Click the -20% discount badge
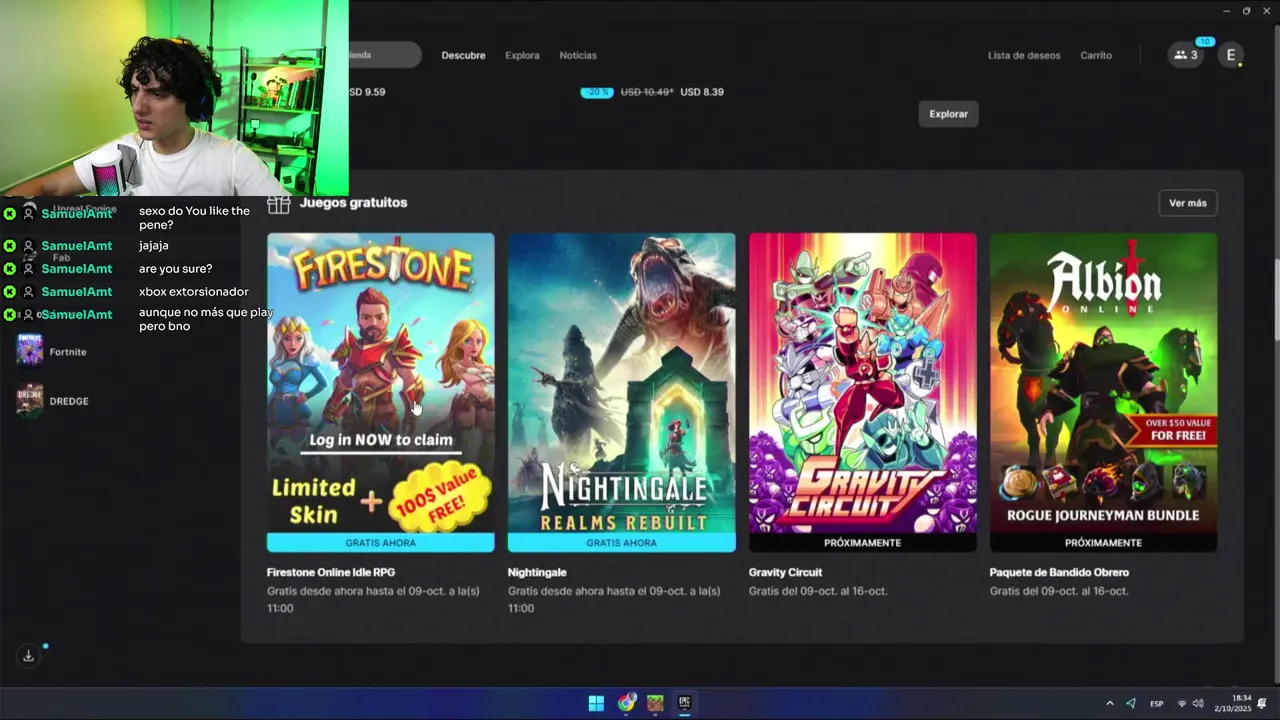Viewport: 1280px width, 720px height. (x=597, y=92)
